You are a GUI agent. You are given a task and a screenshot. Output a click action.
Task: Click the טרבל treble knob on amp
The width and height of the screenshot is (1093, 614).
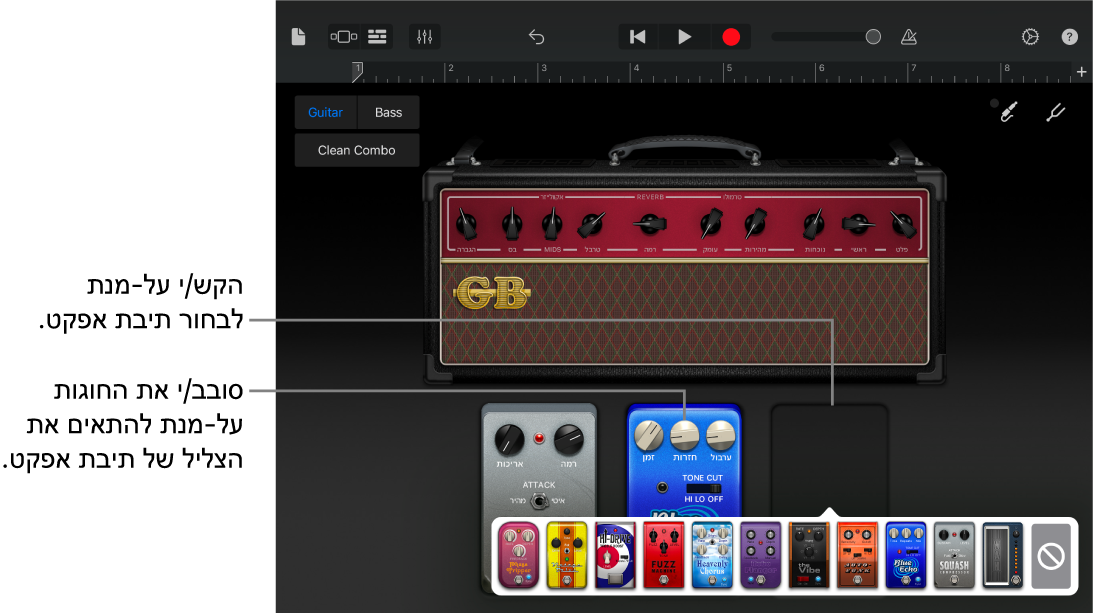click(592, 224)
